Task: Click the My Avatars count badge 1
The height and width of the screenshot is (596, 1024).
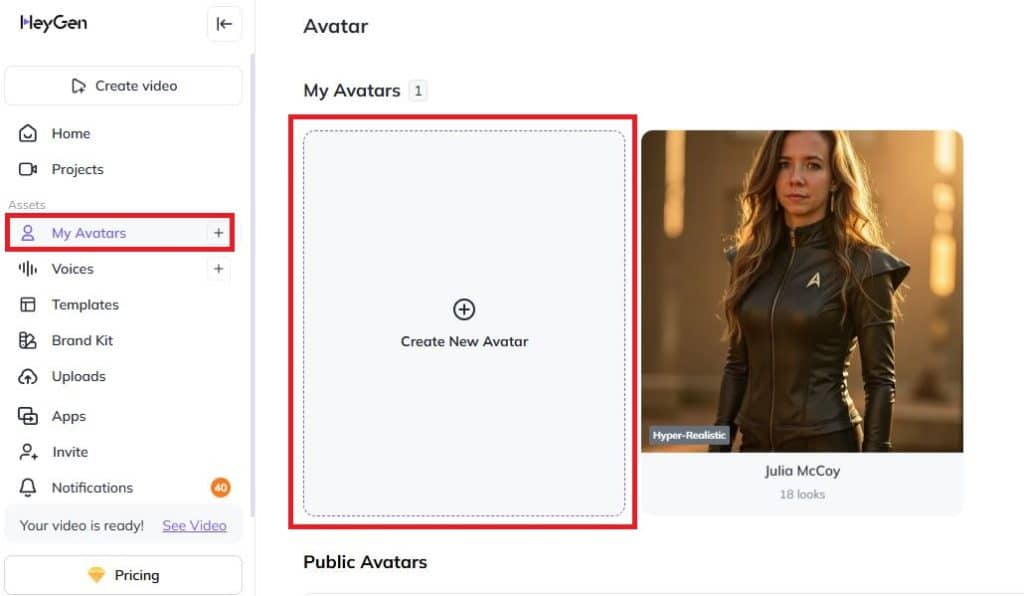Action: point(418,91)
